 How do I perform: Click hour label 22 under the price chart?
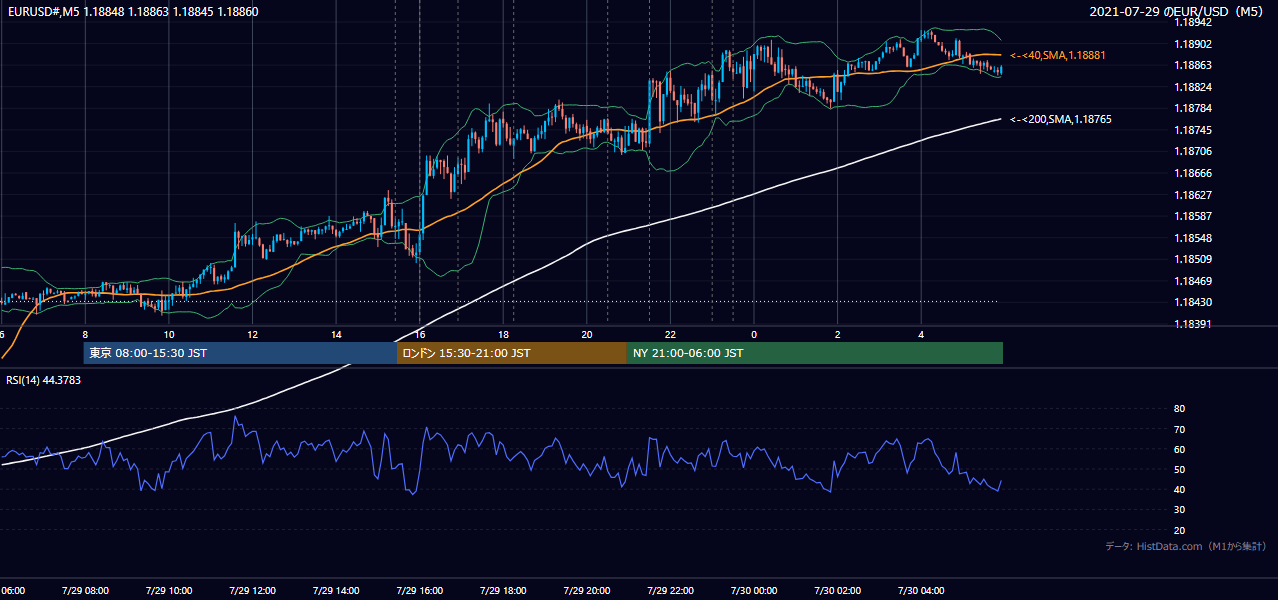tap(670, 334)
